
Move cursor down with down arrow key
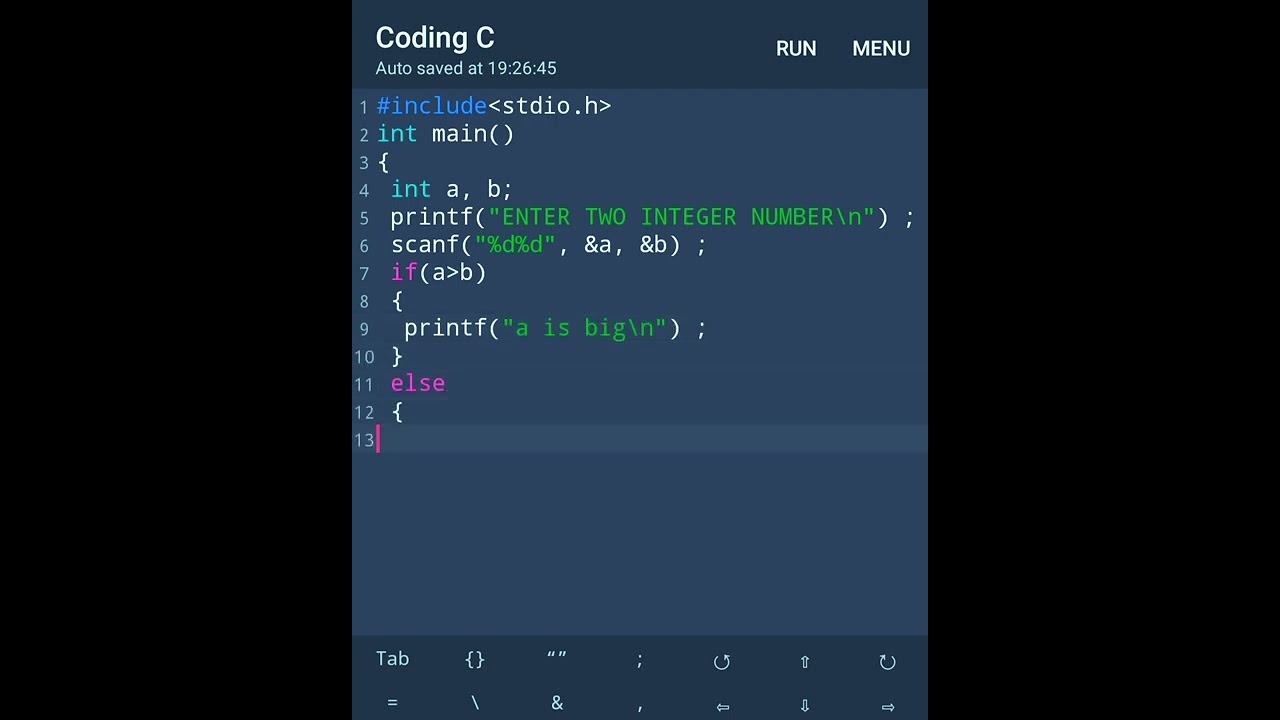(805, 706)
